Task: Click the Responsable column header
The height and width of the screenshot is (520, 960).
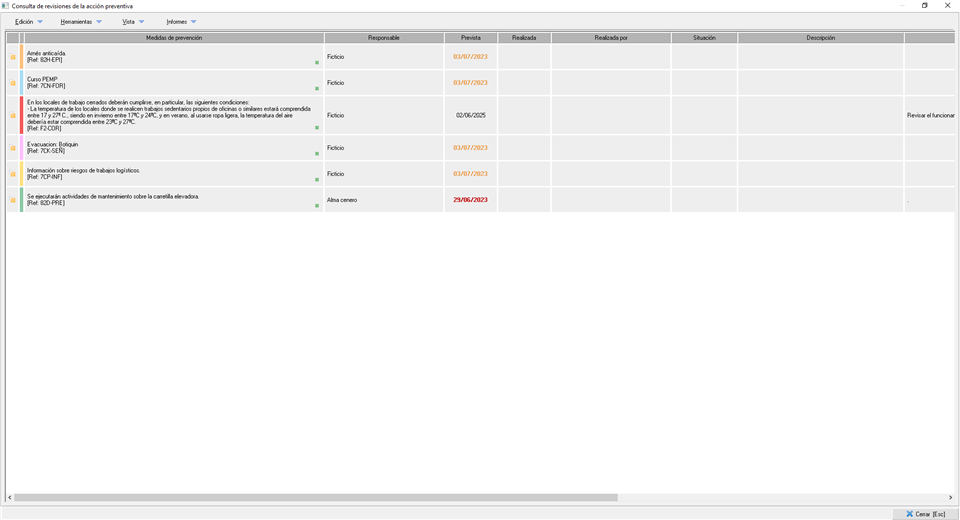Action: click(x=384, y=38)
